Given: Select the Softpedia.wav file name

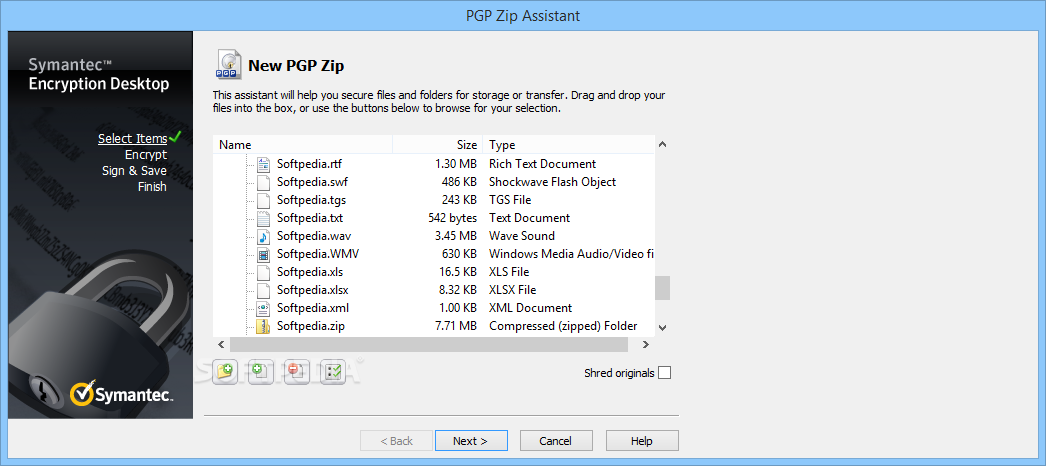Looking at the screenshot, I should point(314,236).
